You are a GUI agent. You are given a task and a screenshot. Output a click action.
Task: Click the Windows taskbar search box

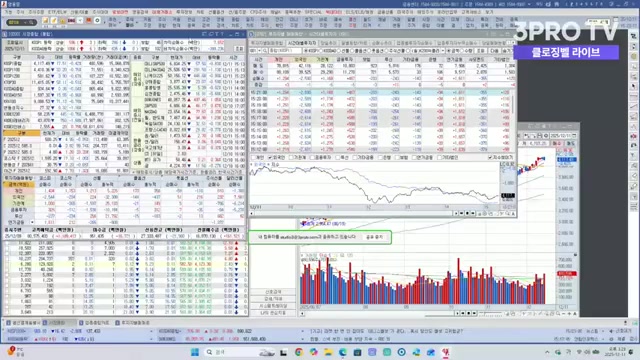point(239,352)
